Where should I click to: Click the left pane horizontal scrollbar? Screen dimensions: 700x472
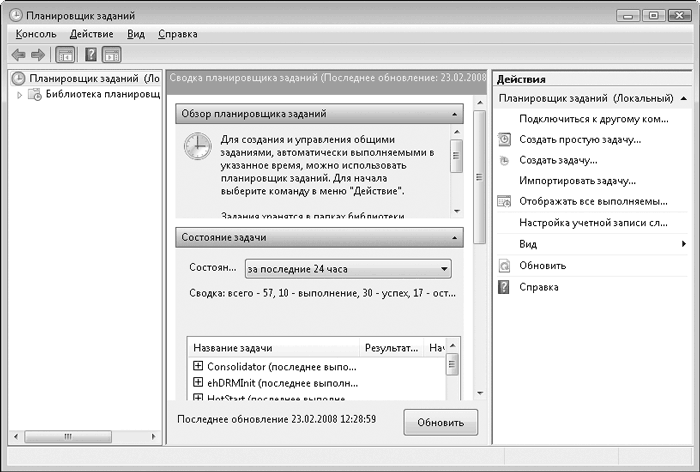coord(82,437)
